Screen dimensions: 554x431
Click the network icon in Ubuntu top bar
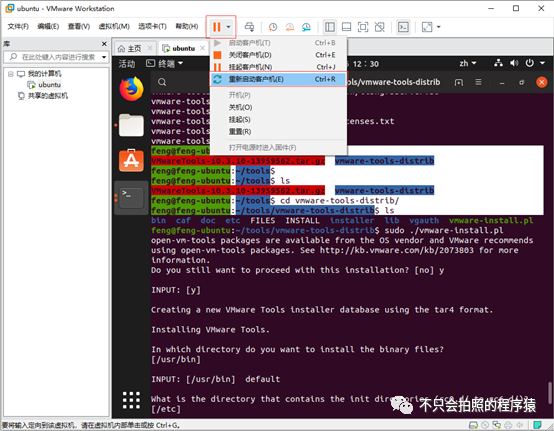tap(499, 63)
